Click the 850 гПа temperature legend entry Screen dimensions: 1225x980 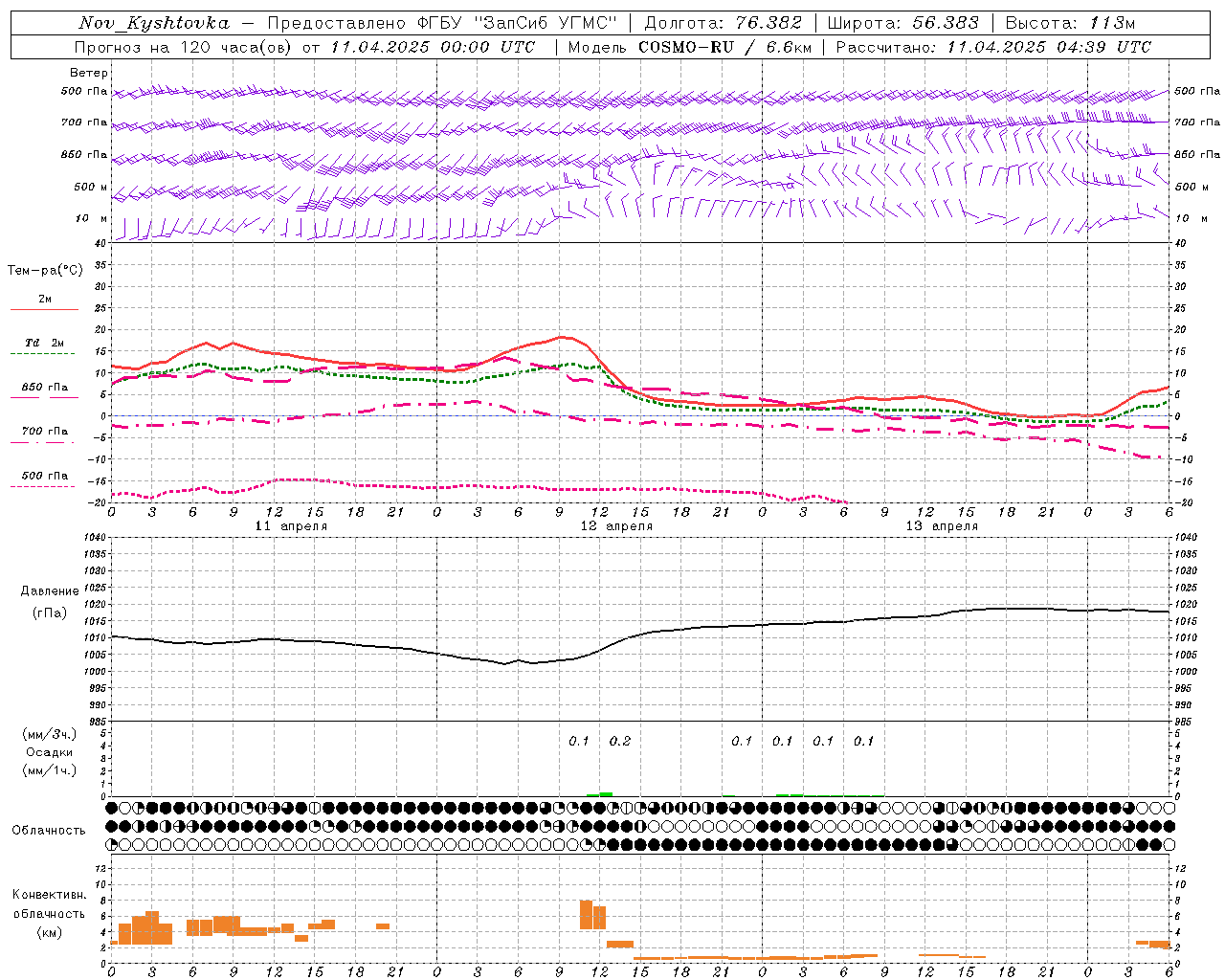pos(45,388)
